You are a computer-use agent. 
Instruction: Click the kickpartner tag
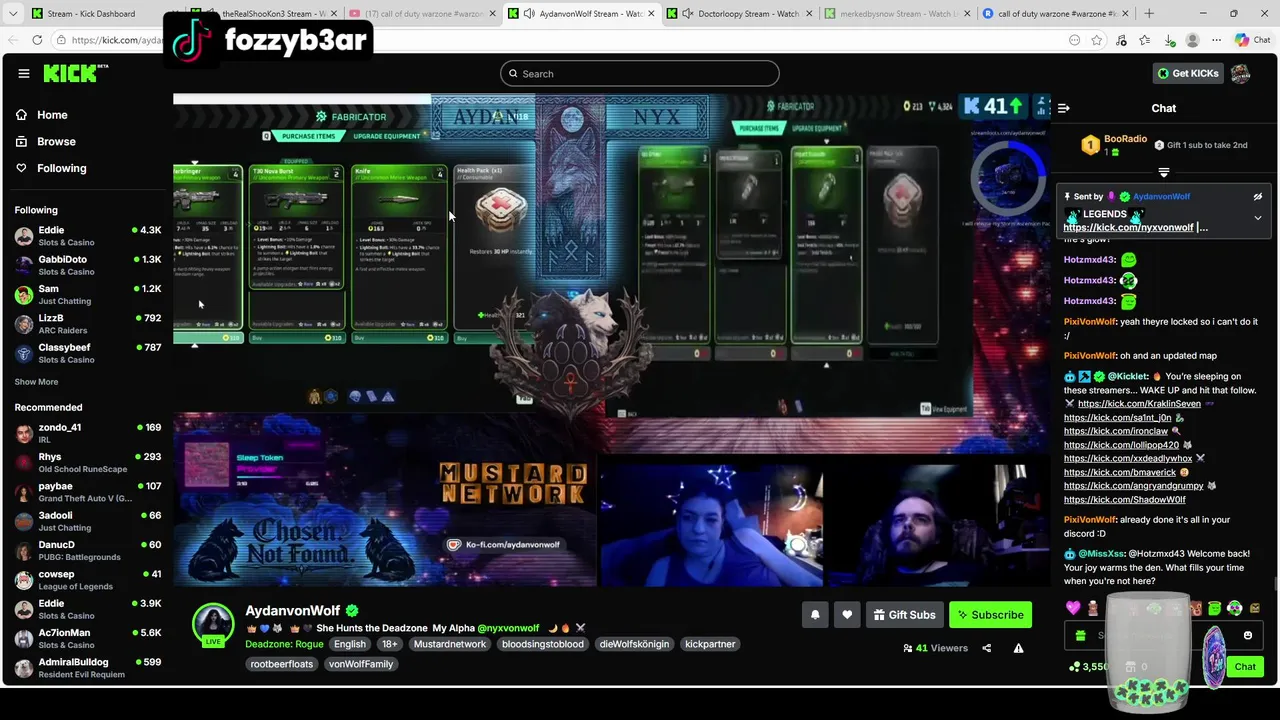tap(710, 644)
